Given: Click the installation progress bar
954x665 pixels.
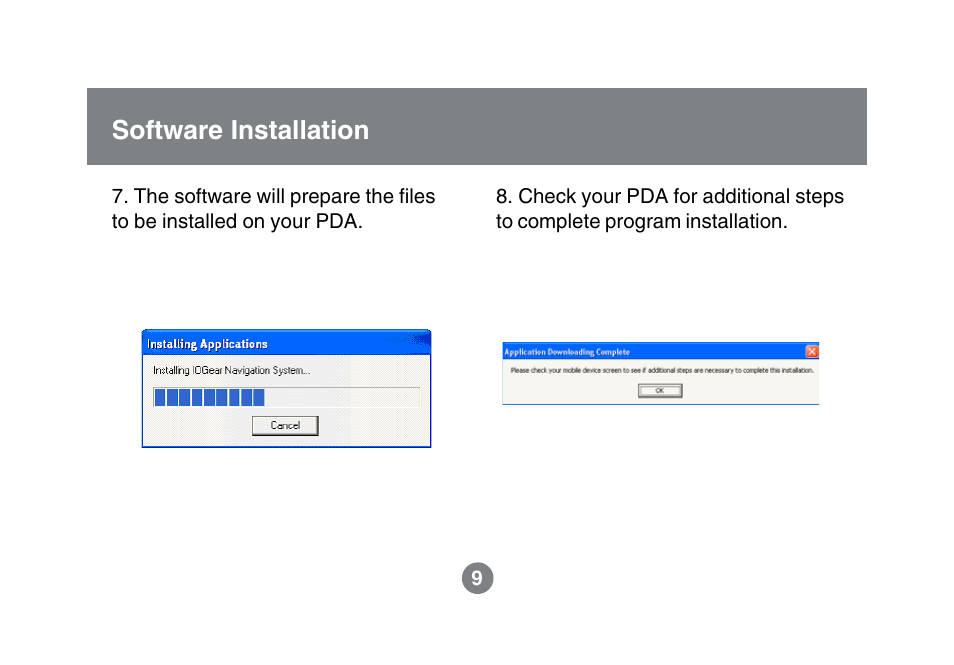Looking at the screenshot, I should click(x=287, y=397).
